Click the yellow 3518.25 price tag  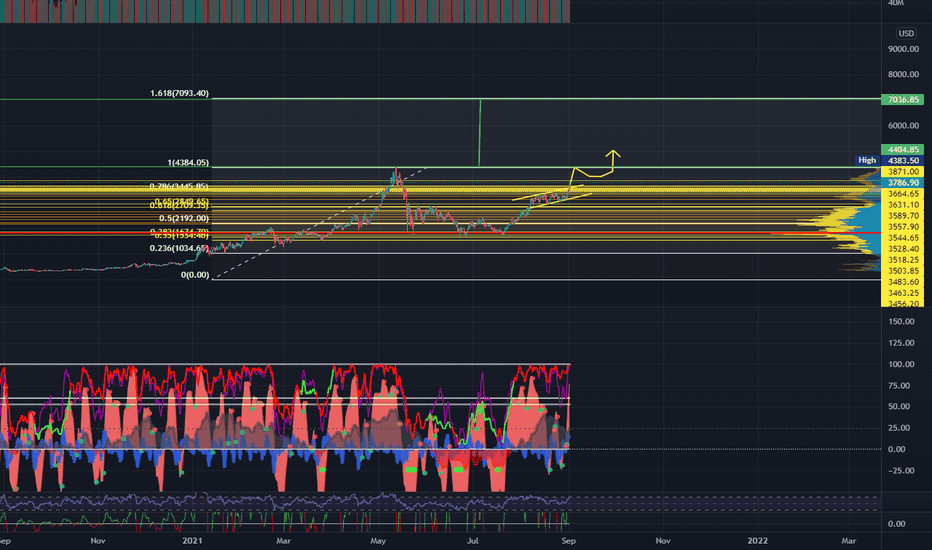click(x=902, y=260)
